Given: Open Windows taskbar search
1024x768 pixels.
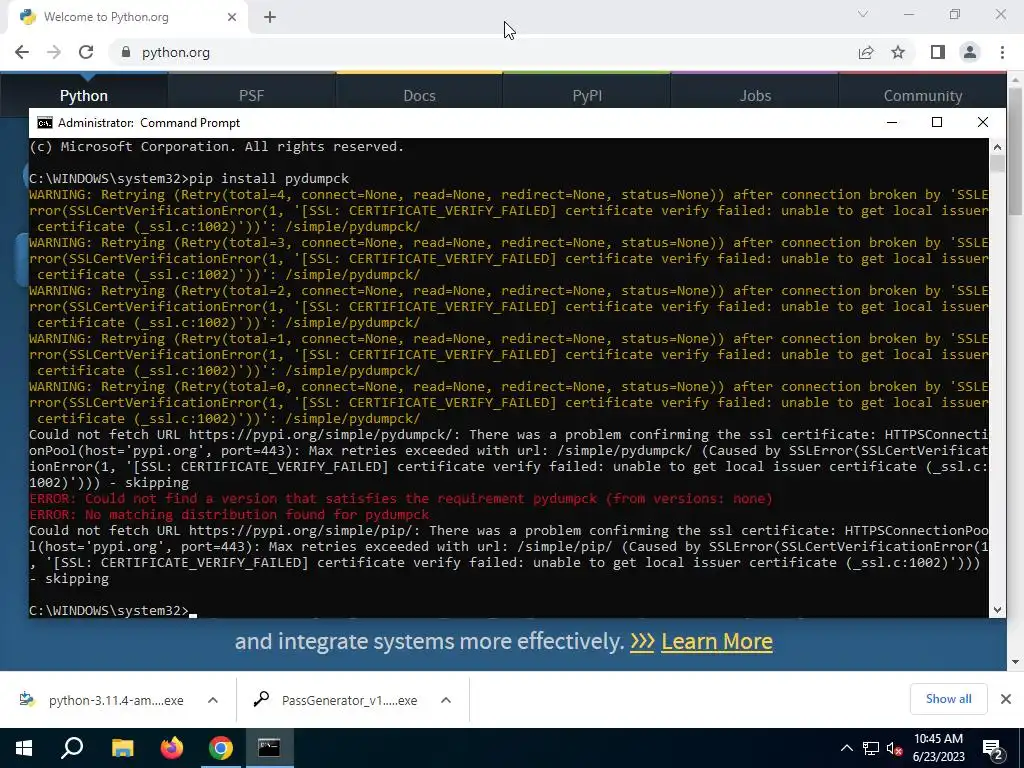Looking at the screenshot, I should point(72,748).
